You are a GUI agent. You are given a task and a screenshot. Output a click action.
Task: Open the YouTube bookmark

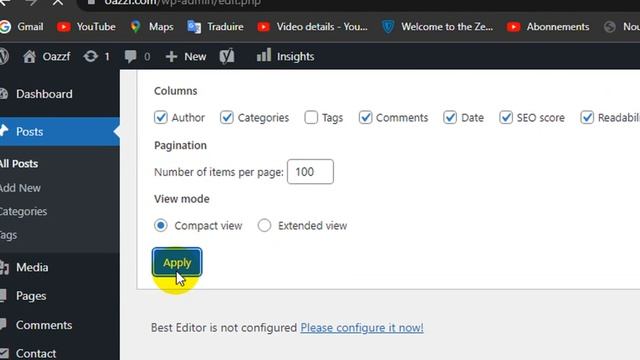coord(86,27)
